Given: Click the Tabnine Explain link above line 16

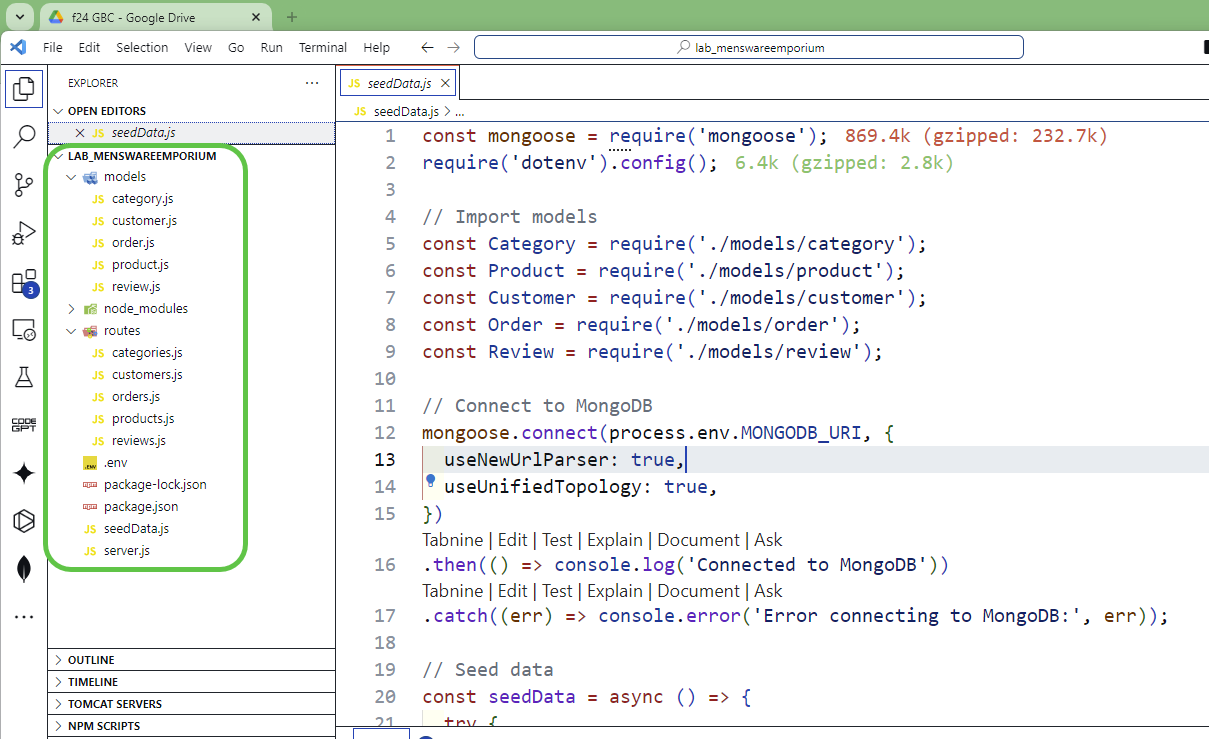Looking at the screenshot, I should (x=614, y=540).
